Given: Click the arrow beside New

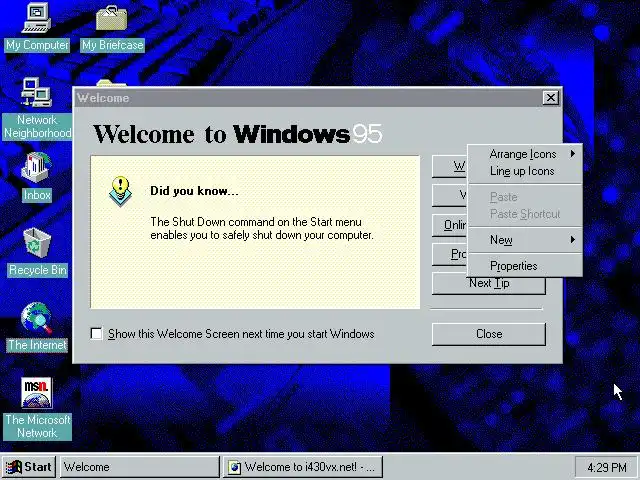Looking at the screenshot, I should [x=573, y=240].
